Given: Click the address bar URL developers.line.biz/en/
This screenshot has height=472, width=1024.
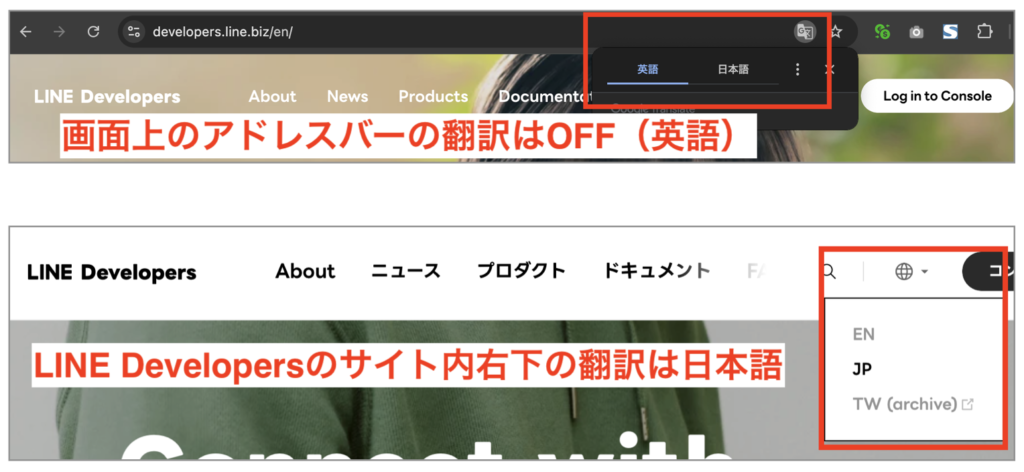Looking at the screenshot, I should pyautogui.click(x=222, y=32).
